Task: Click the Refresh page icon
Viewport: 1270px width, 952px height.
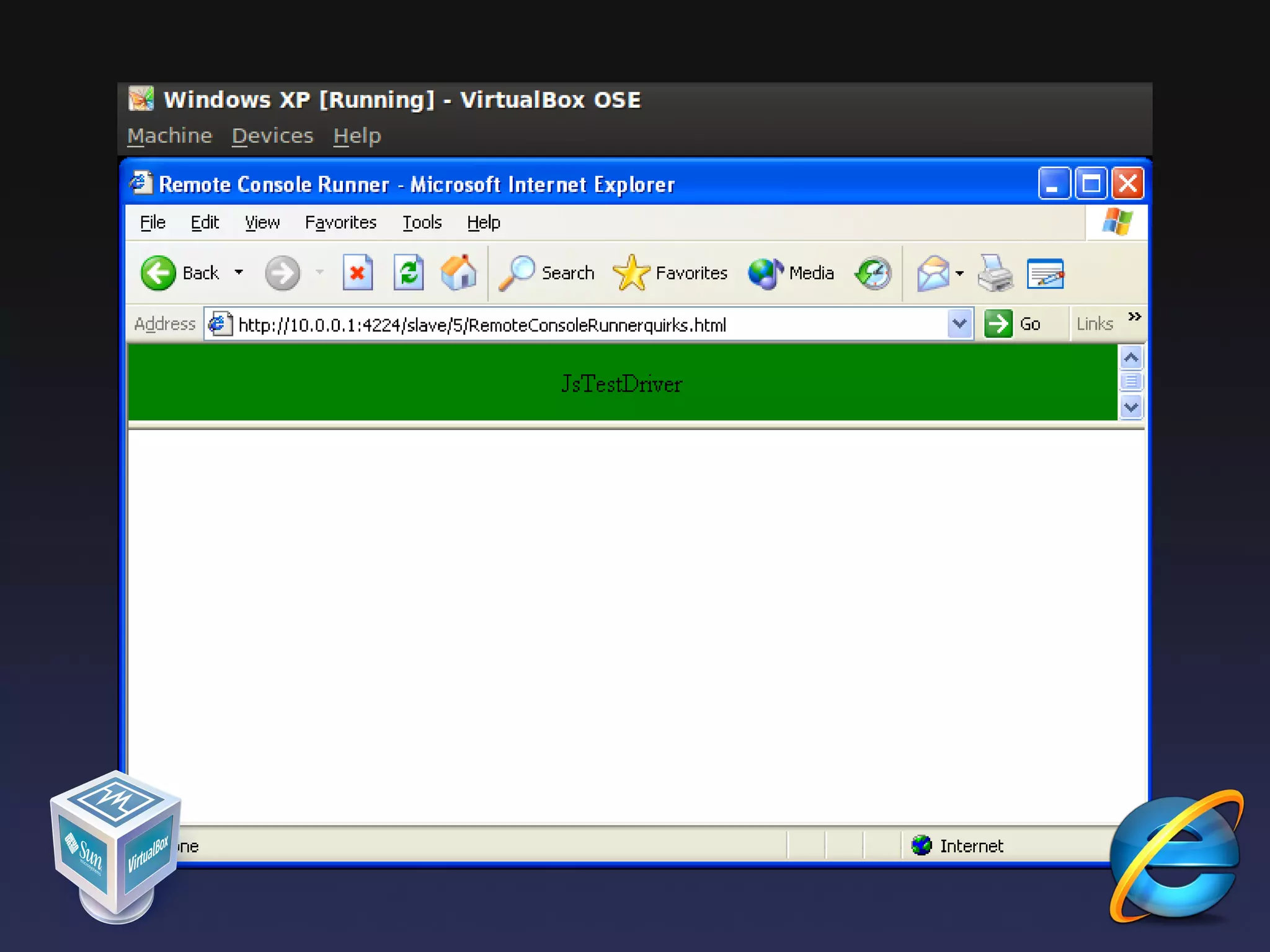Action: coord(408,273)
